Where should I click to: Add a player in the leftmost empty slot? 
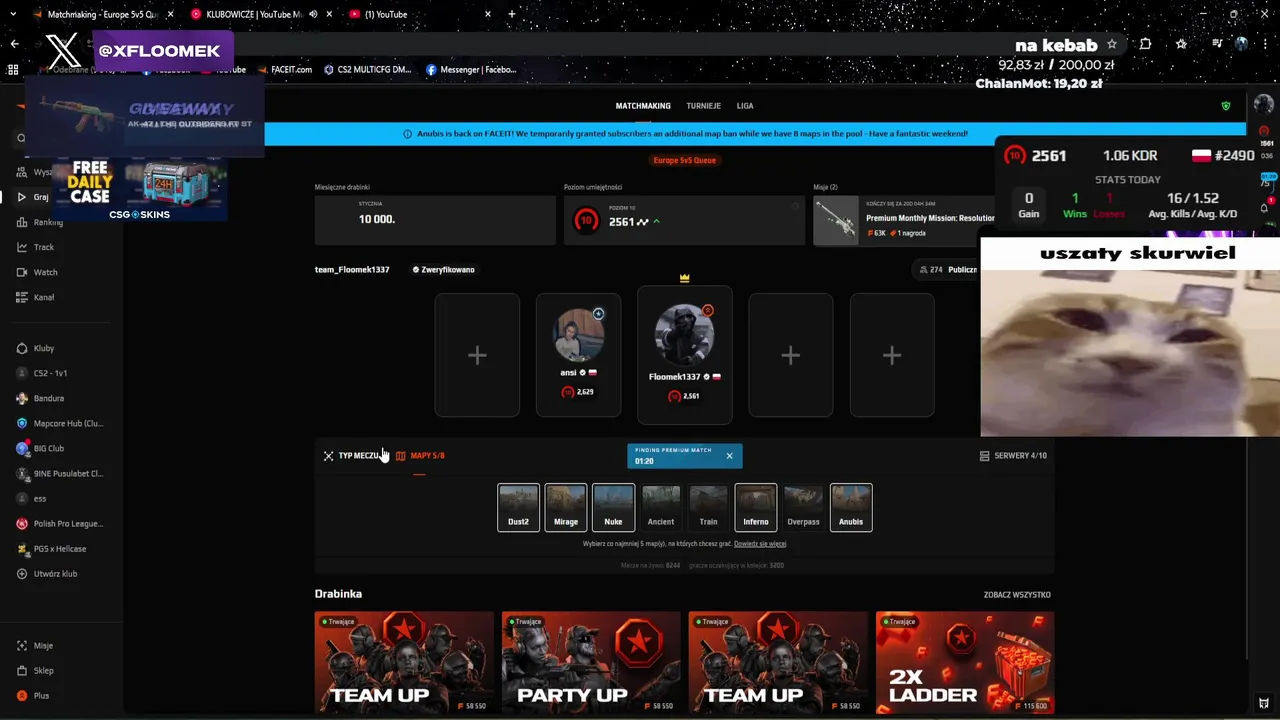point(477,355)
